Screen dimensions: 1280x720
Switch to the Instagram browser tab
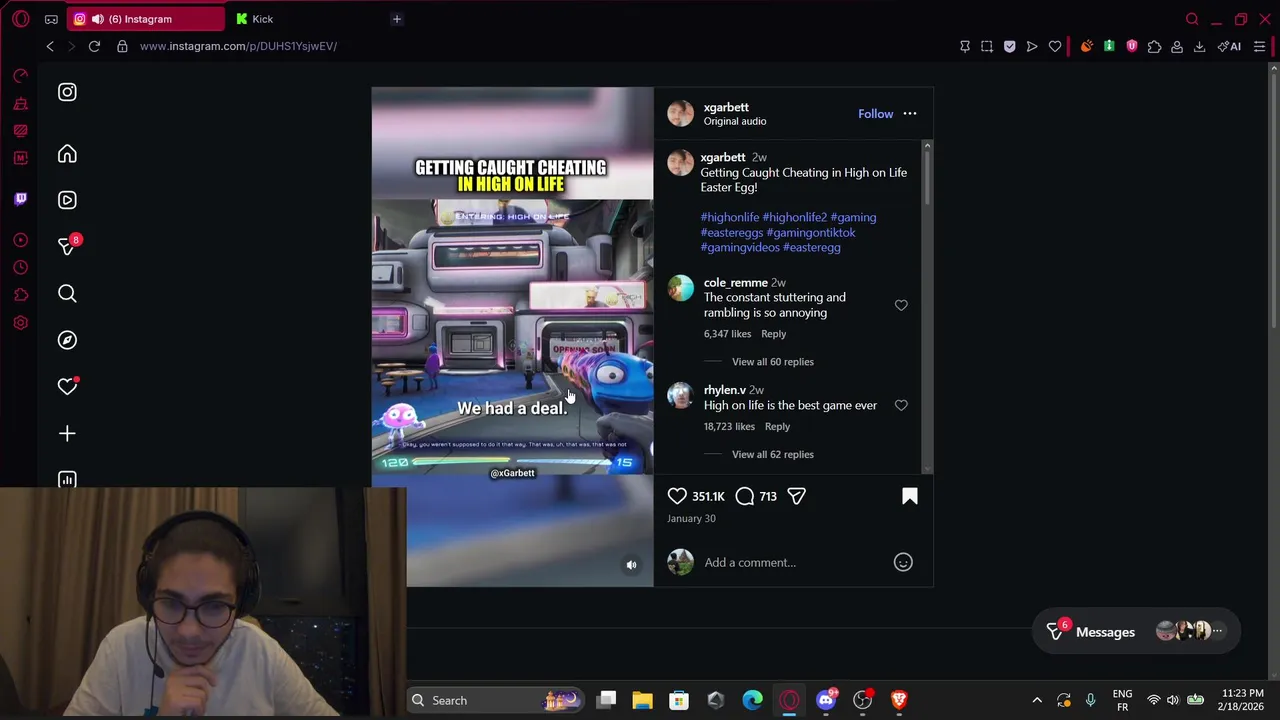pos(147,19)
